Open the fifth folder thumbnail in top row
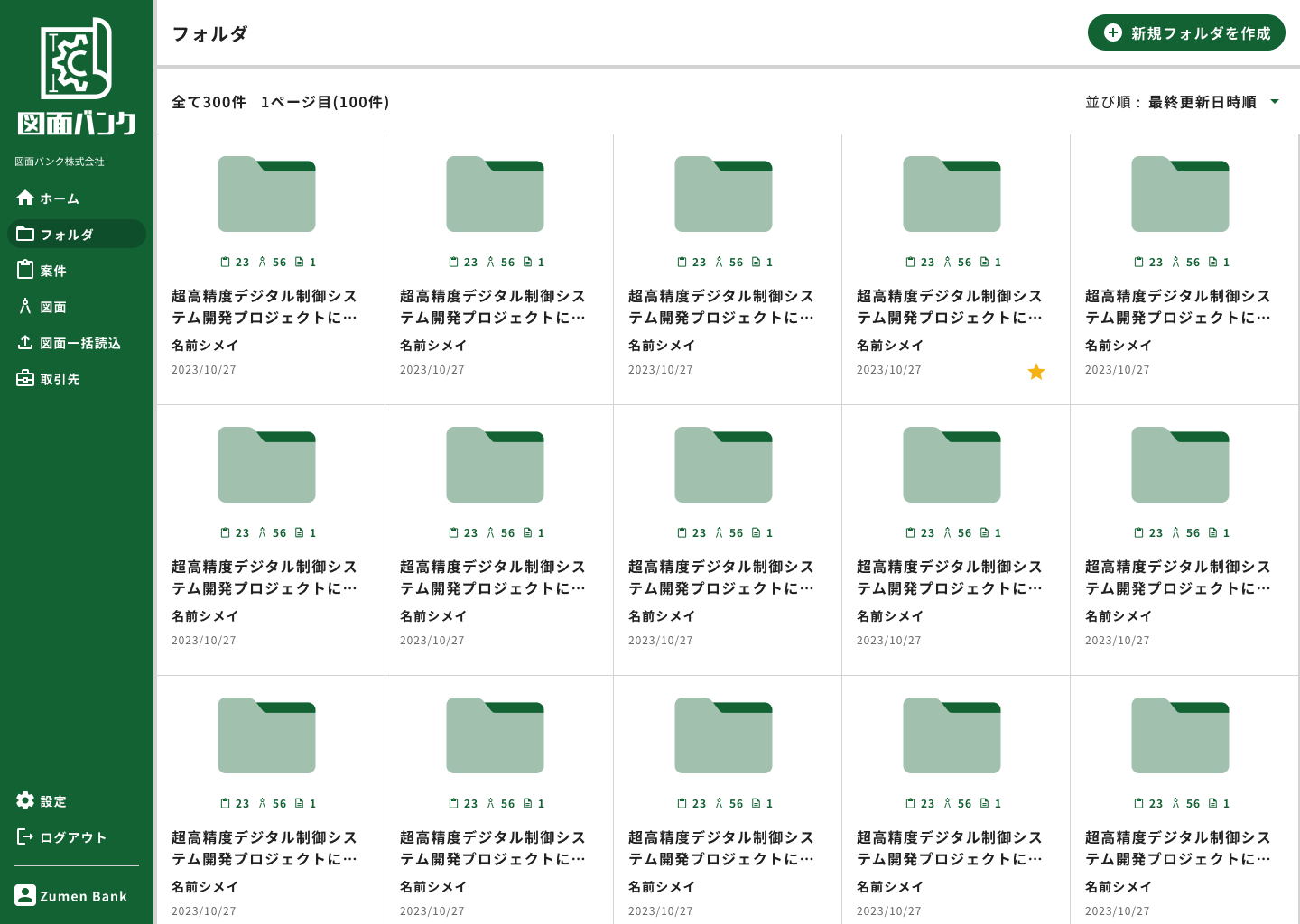Screen dimensions: 1300x924 pyautogui.click(x=1180, y=194)
